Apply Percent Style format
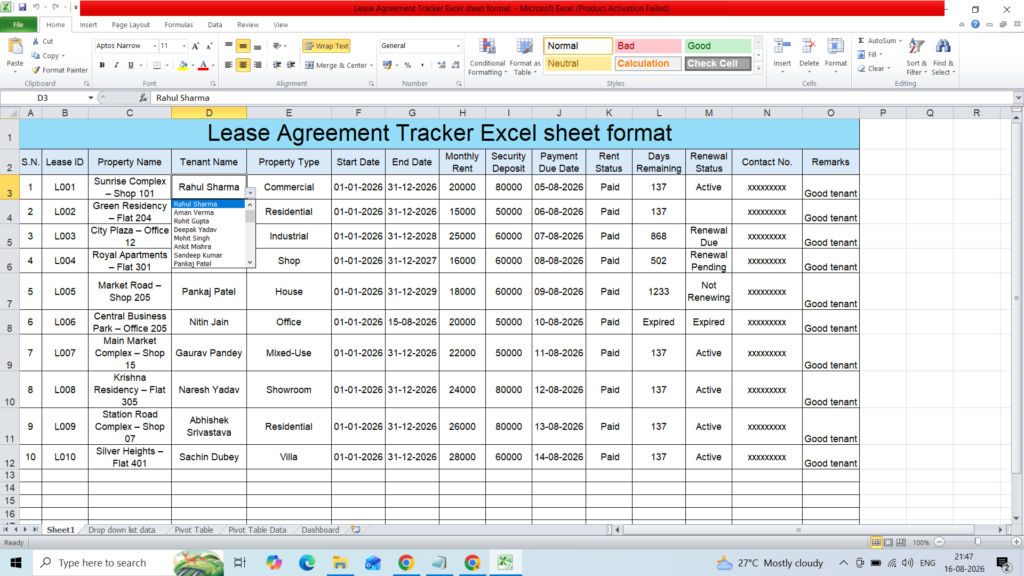The height and width of the screenshot is (576, 1024). [x=408, y=65]
